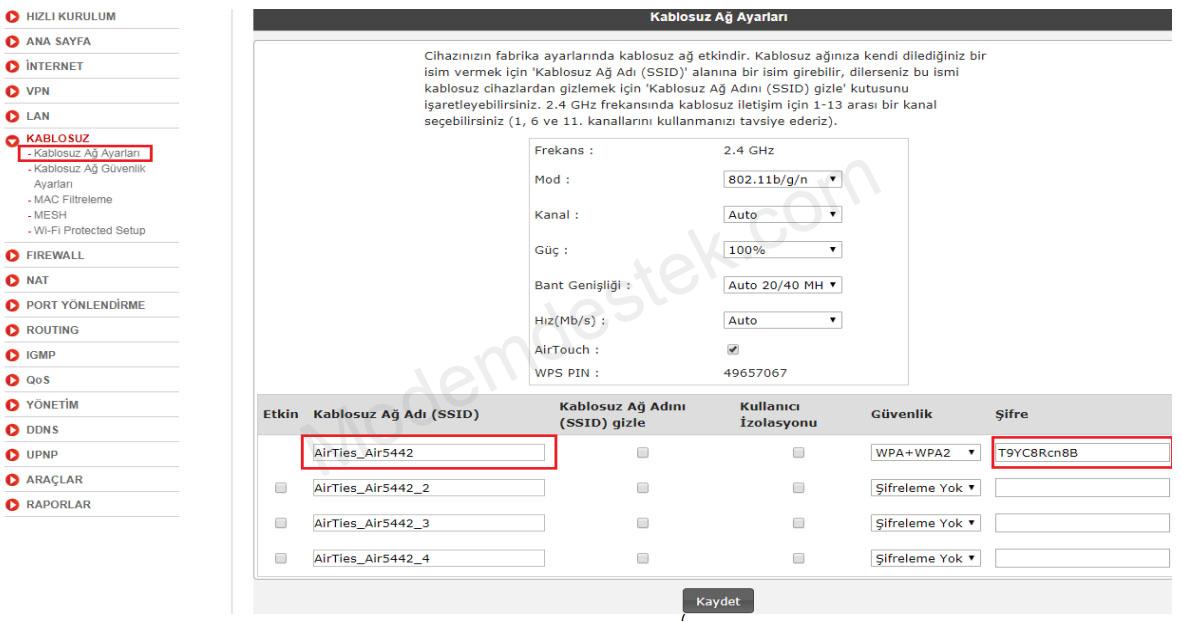The width and height of the screenshot is (1181, 622).
Task: Open the Wi-Fi Protected Setup link
Action: click(x=89, y=230)
